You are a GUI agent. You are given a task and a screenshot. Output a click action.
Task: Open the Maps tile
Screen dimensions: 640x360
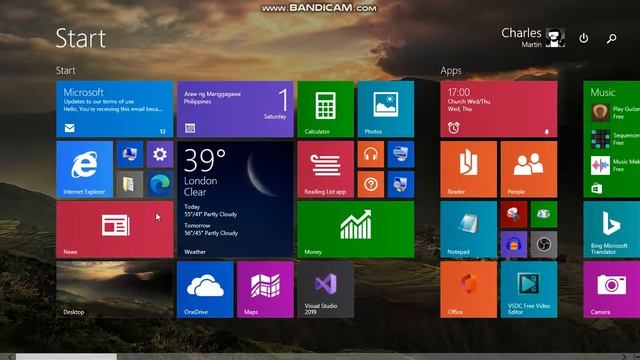(265, 290)
